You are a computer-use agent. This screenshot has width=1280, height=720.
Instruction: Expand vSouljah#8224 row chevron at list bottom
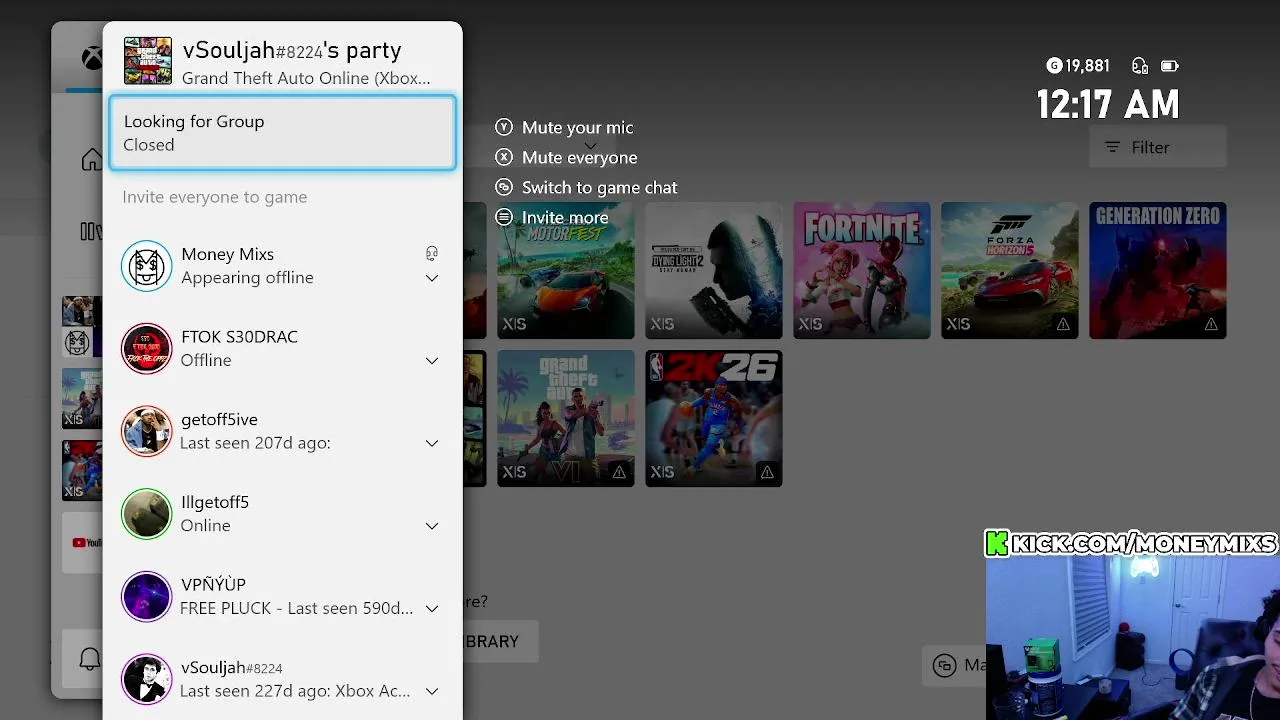click(x=432, y=691)
